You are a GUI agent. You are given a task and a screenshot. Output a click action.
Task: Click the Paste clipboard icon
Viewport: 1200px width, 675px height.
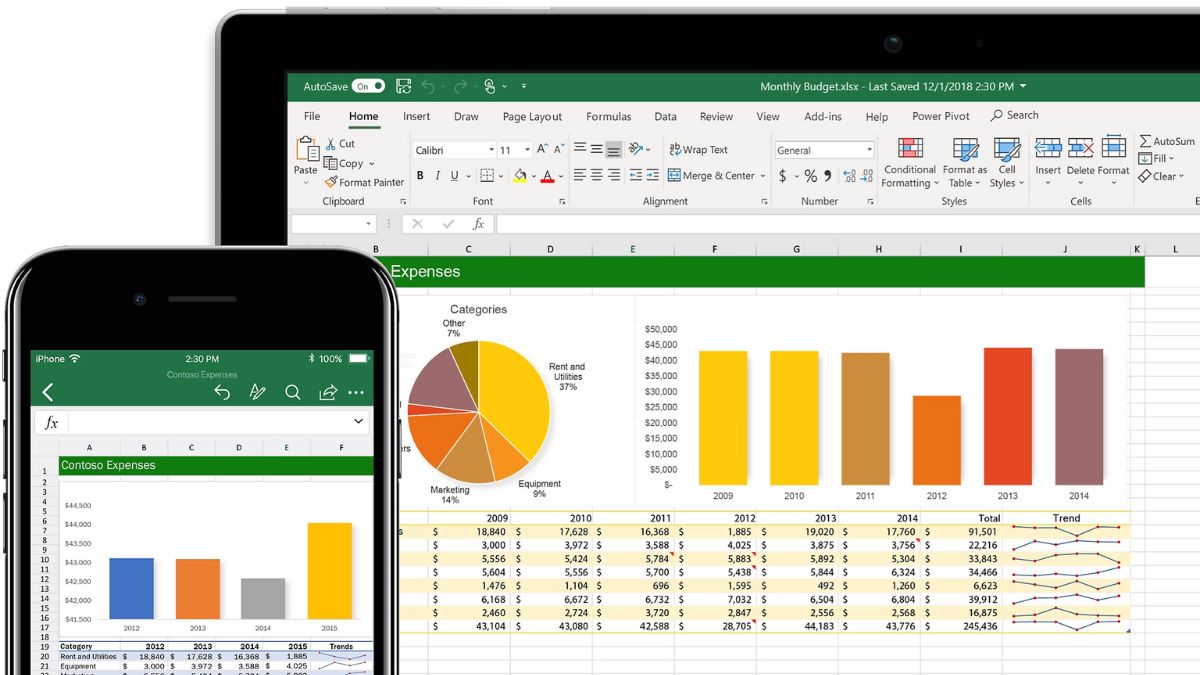(307, 149)
